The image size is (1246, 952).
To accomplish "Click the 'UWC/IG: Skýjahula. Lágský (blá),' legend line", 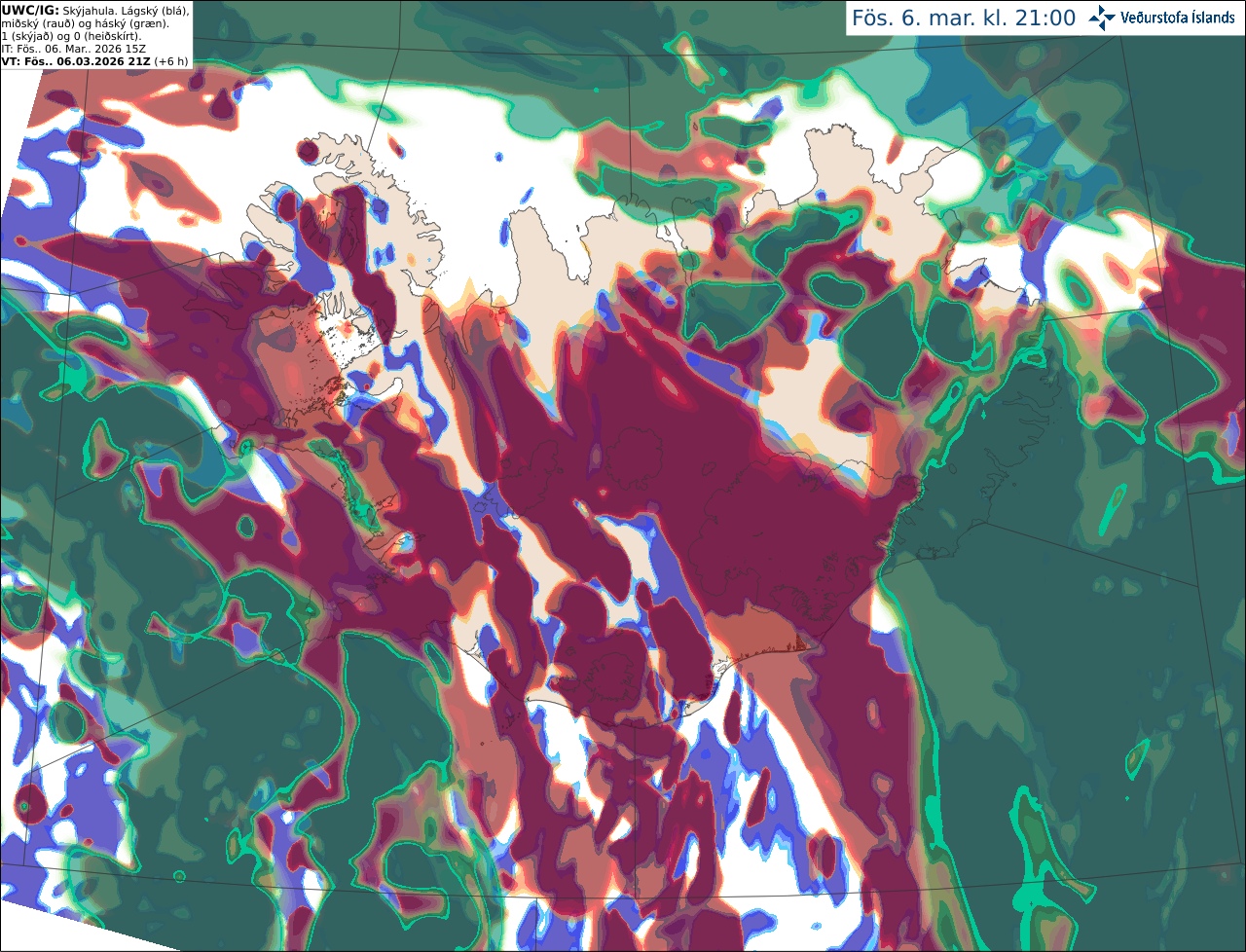I will (95, 10).
